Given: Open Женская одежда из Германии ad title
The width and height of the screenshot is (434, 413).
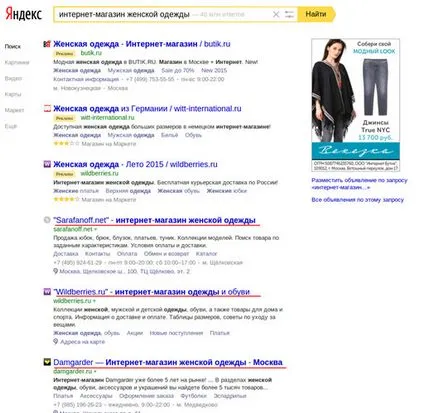Looking at the screenshot, I should pos(147,108).
